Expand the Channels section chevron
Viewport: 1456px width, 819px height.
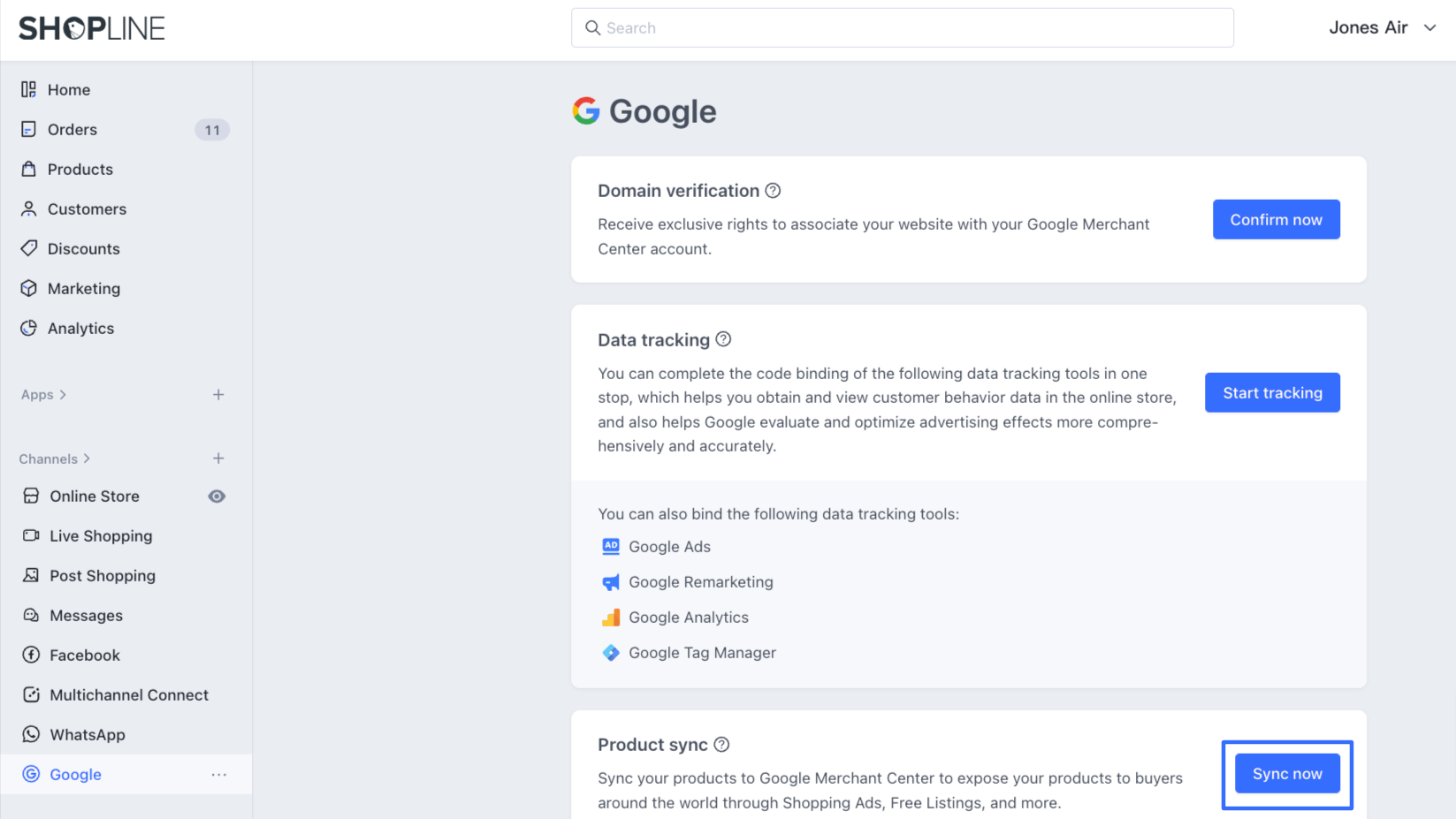87,459
